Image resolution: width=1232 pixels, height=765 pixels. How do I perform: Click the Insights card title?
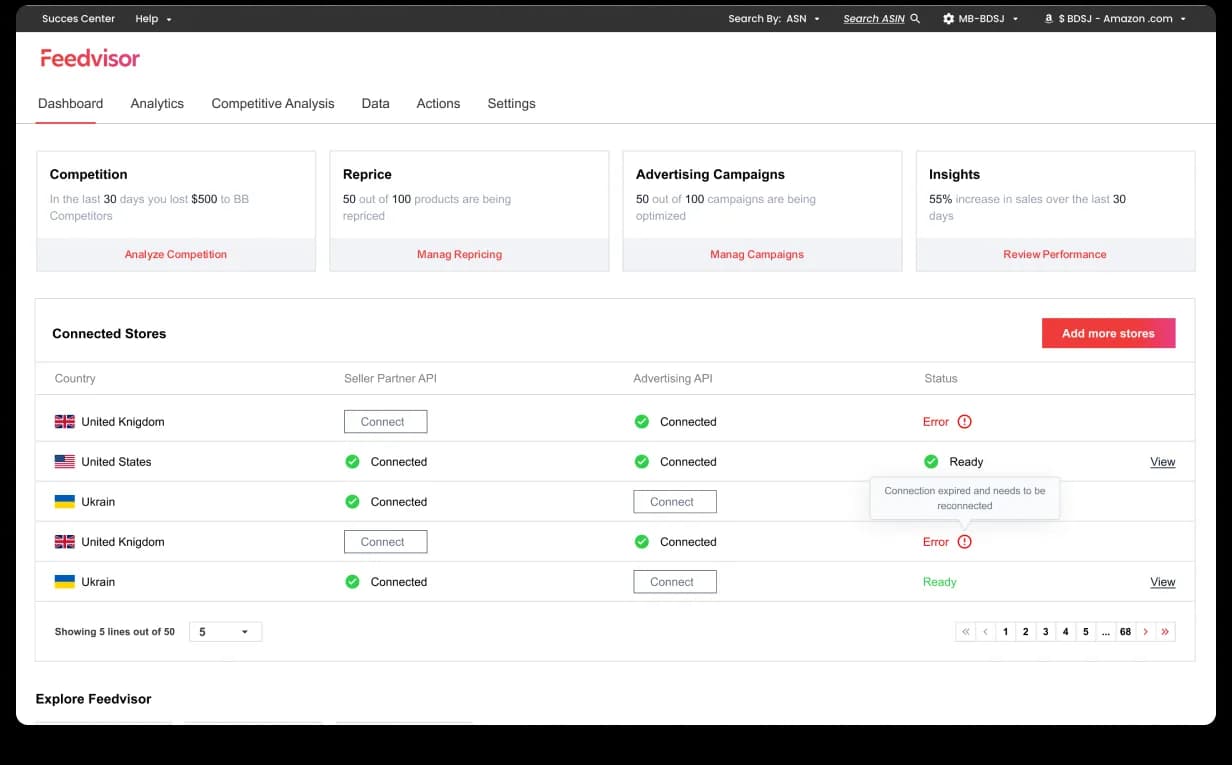point(954,174)
